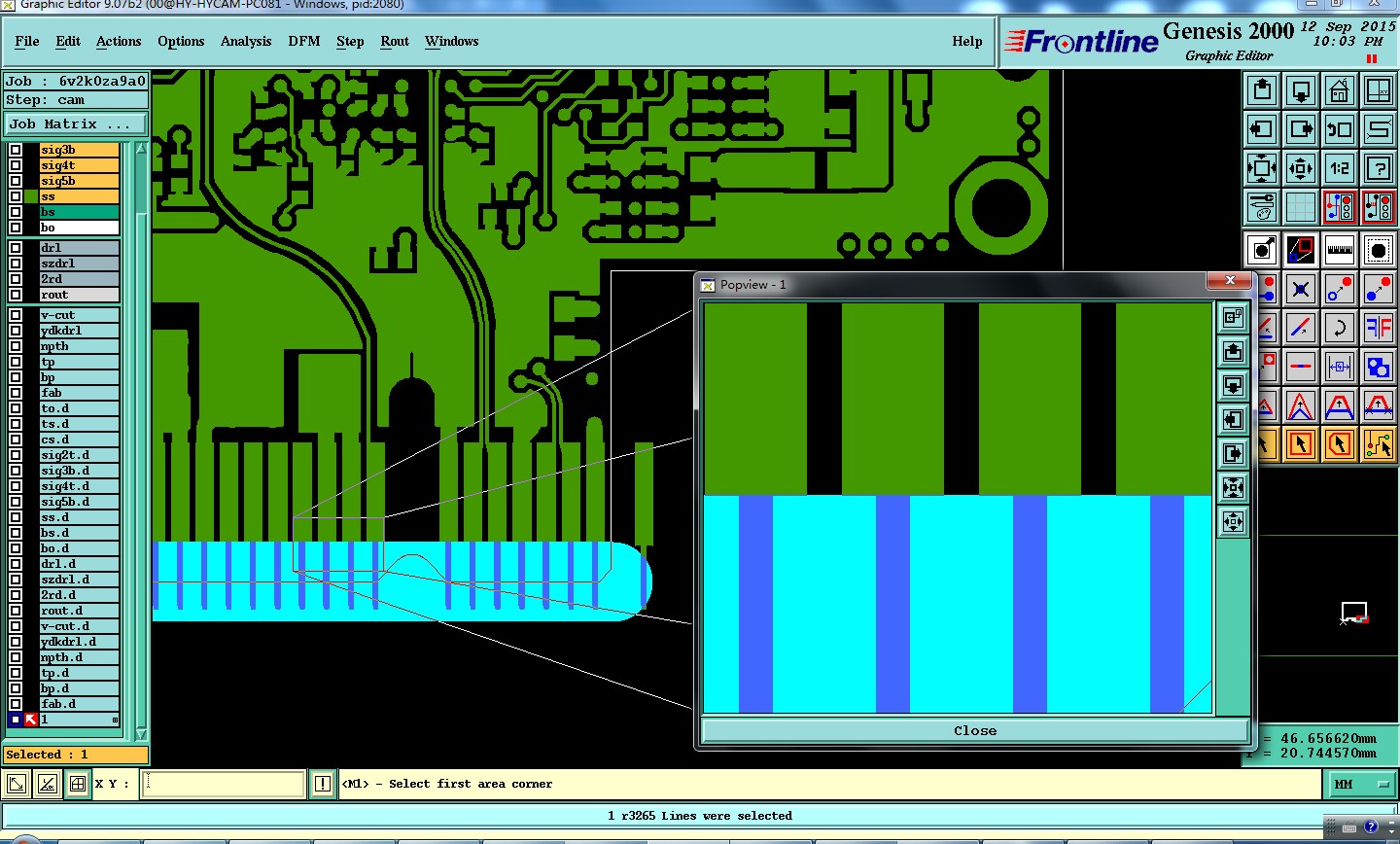Select the szdrl layer name
This screenshot has width=1400, height=844.
point(79,264)
